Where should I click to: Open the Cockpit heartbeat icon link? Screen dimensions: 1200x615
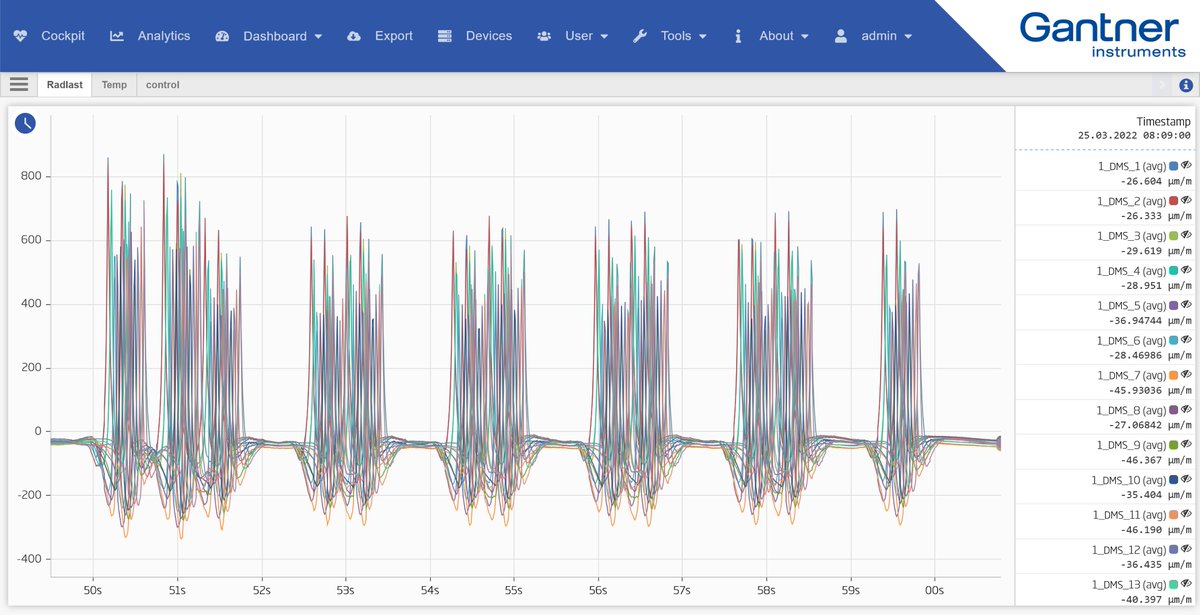pyautogui.click(x=21, y=36)
